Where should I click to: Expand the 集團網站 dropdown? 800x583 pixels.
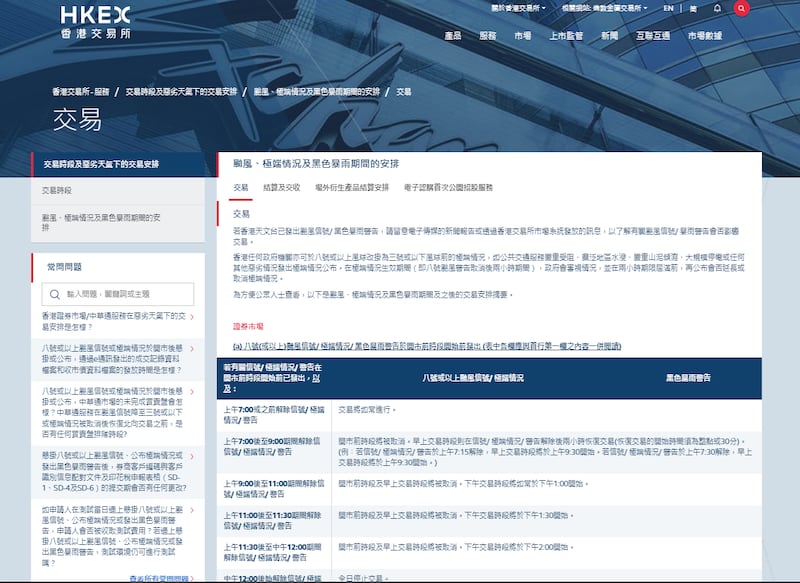[x=604, y=8]
